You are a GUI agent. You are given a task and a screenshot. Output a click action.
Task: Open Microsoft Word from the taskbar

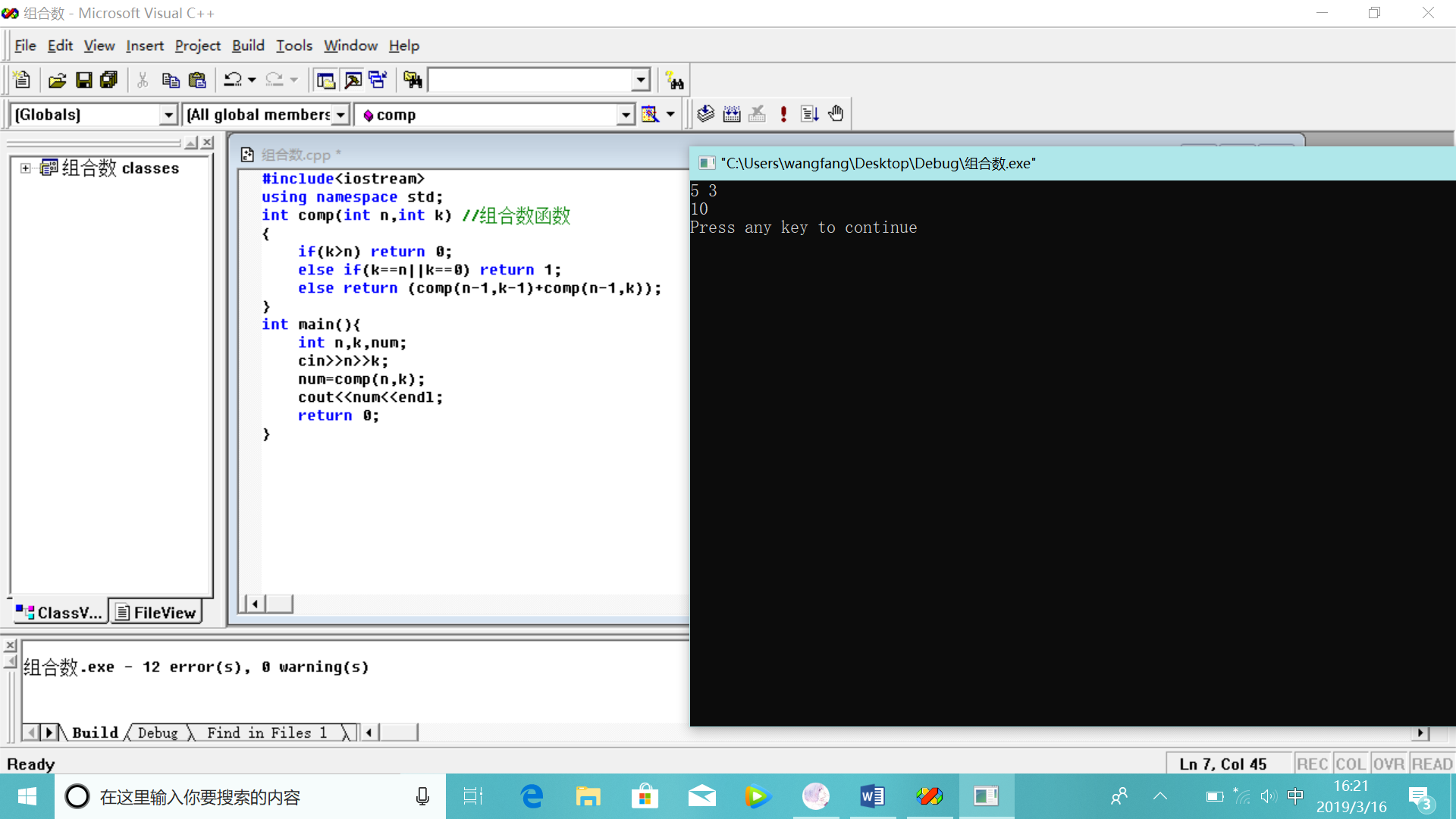coord(872,796)
